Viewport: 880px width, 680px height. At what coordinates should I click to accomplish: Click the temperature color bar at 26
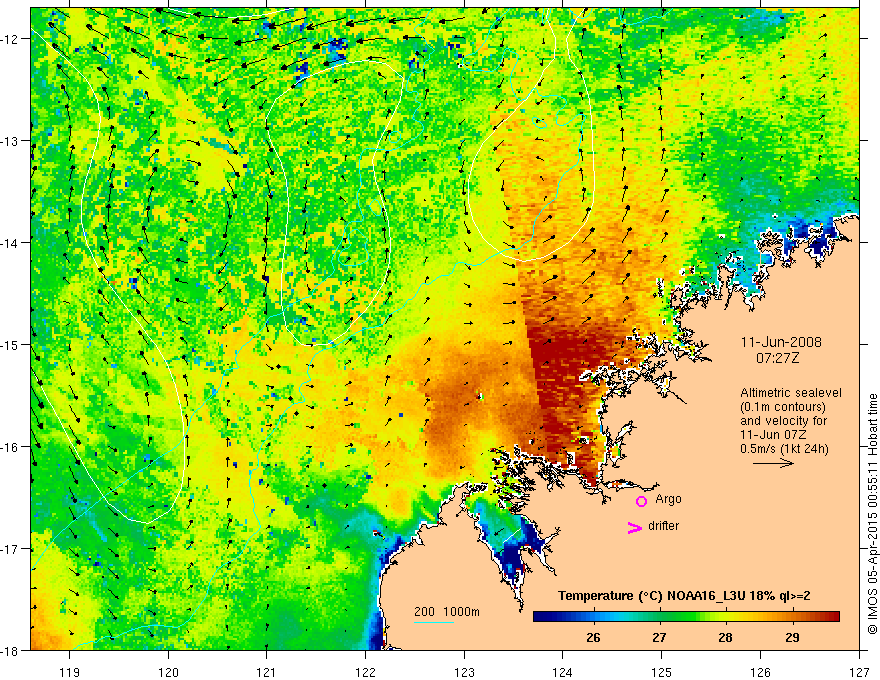click(x=593, y=617)
